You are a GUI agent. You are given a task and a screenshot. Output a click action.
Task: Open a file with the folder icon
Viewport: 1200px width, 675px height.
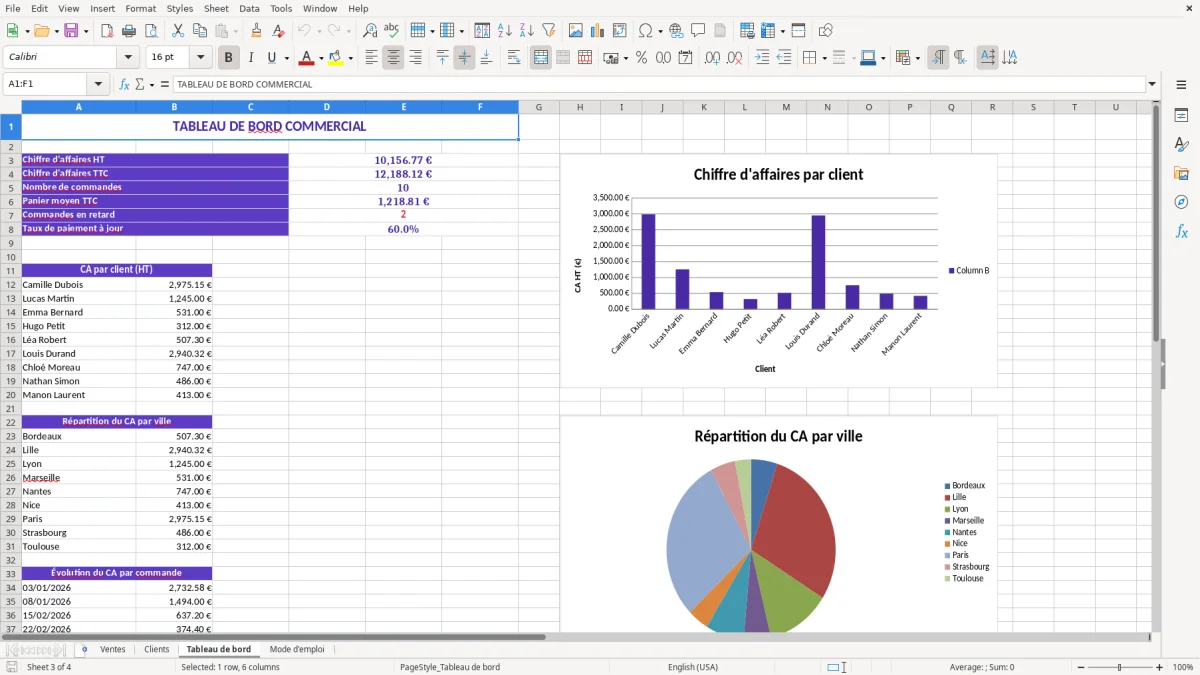[41, 31]
